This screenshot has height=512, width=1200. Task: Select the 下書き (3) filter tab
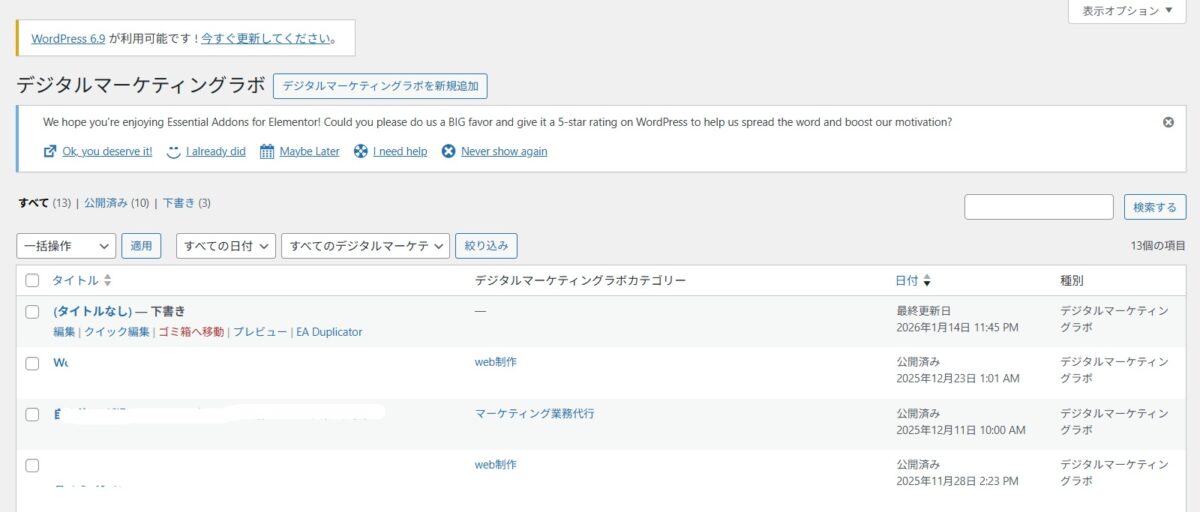(187, 203)
